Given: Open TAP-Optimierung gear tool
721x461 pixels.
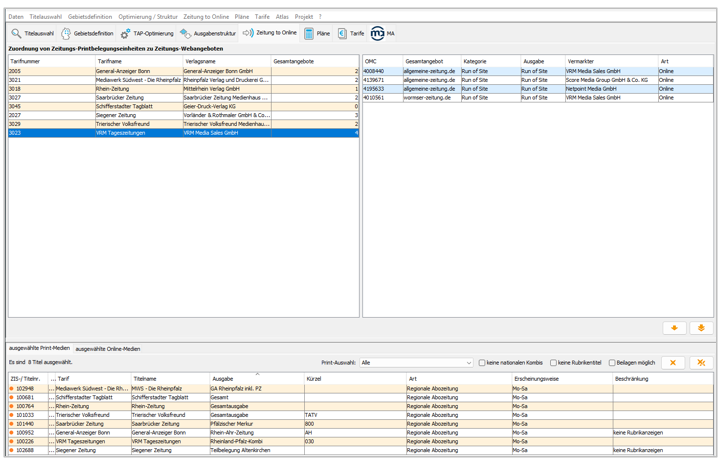Looking at the screenshot, I should coord(125,34).
